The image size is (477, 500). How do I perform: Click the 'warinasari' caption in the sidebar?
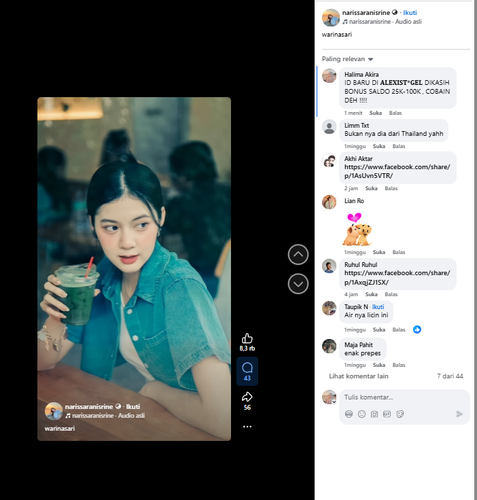pyautogui.click(x=337, y=34)
